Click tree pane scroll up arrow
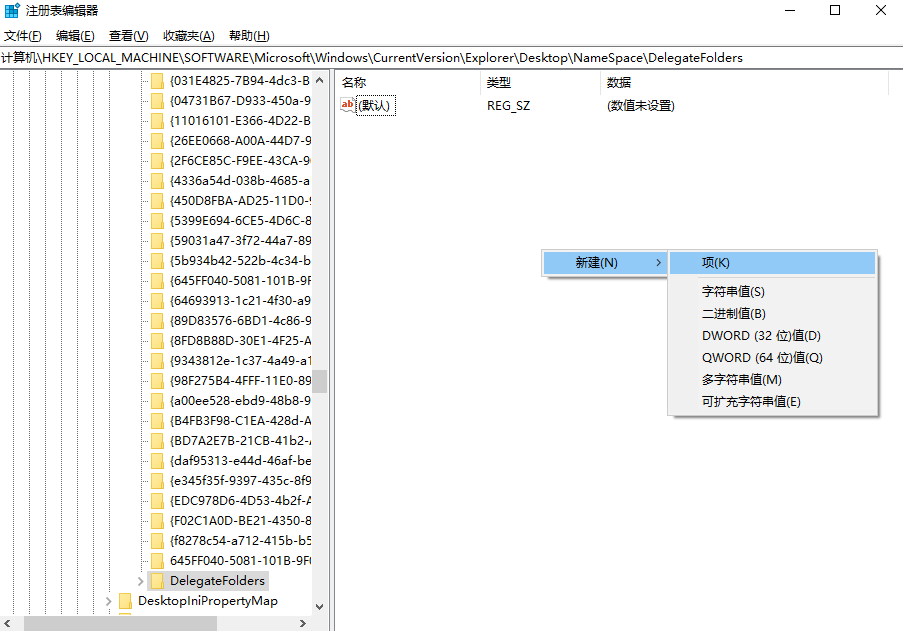This screenshot has height=631, width=903. click(320, 80)
